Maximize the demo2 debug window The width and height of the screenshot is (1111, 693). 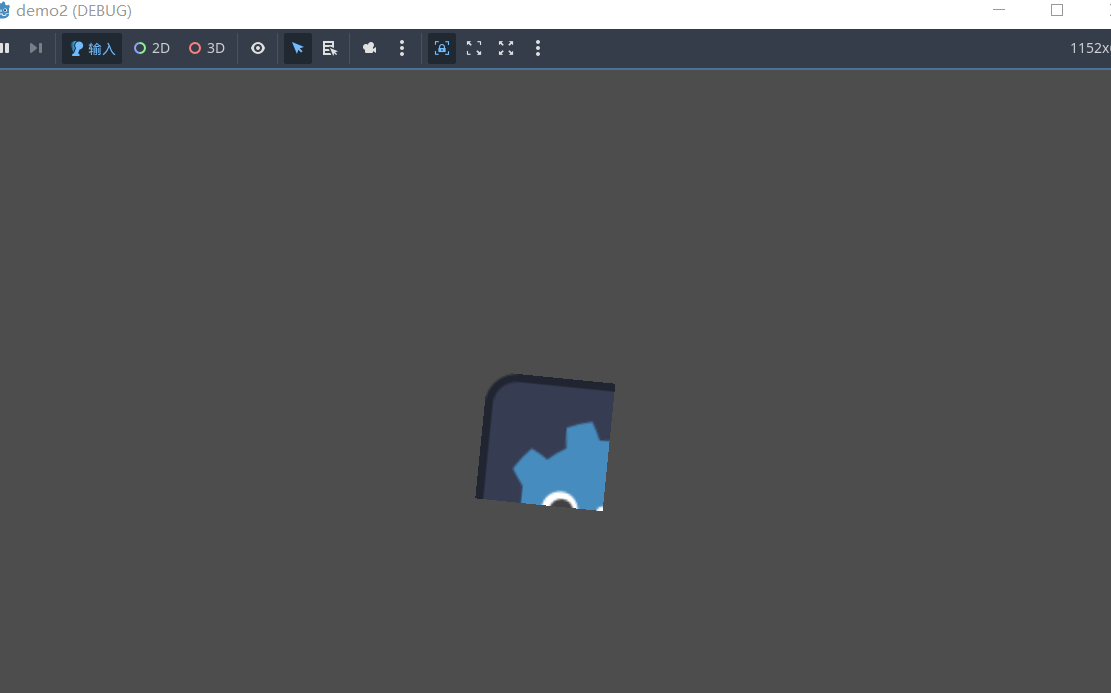[1056, 10]
